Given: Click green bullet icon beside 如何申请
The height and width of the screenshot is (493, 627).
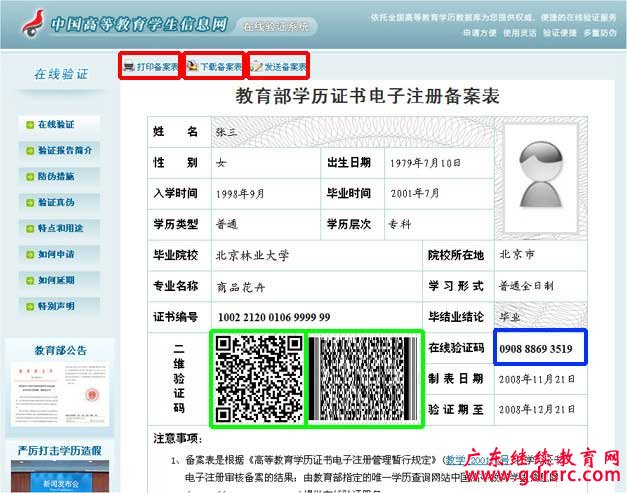Looking at the screenshot, I should point(30,255).
